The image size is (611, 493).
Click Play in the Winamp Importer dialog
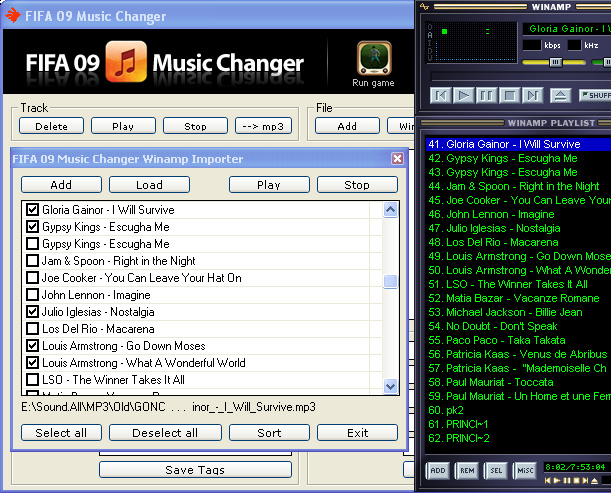269,184
